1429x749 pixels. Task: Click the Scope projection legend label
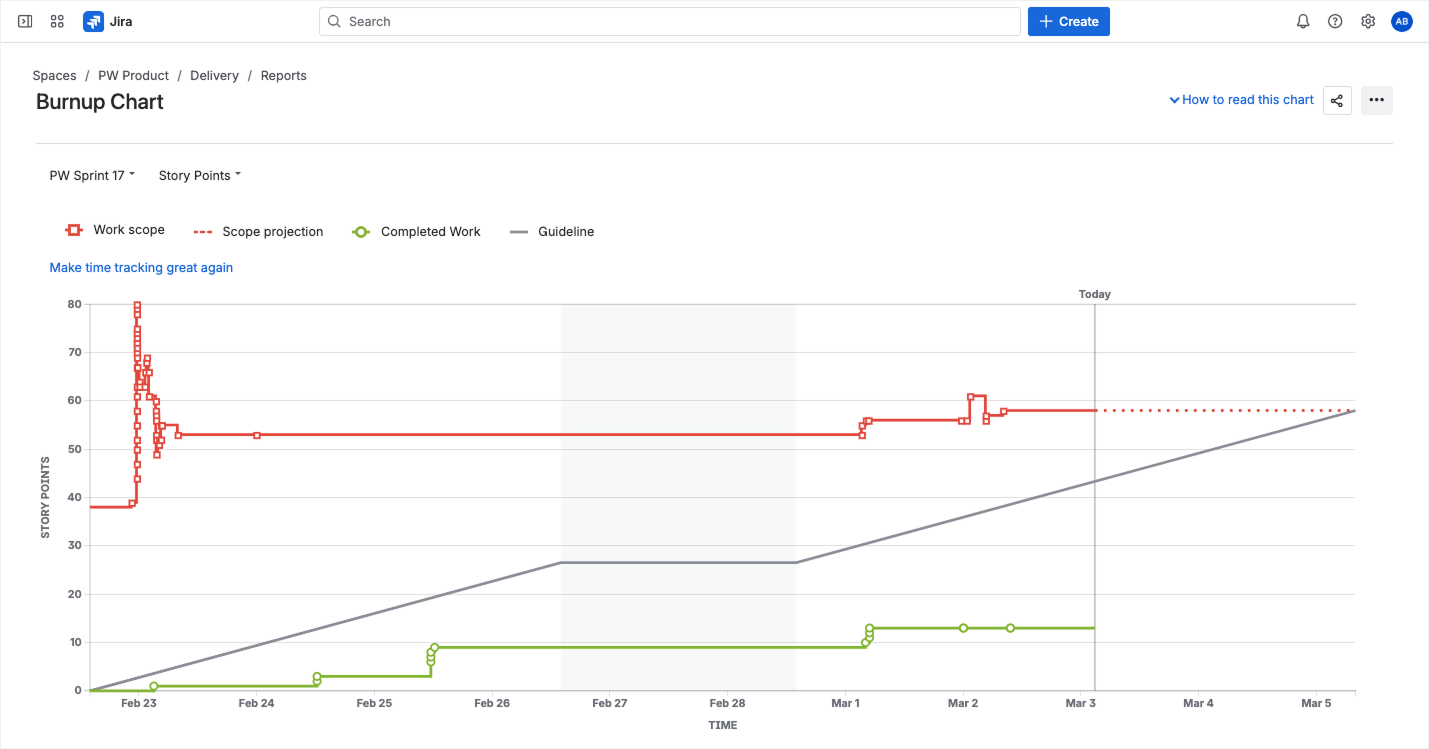(273, 232)
